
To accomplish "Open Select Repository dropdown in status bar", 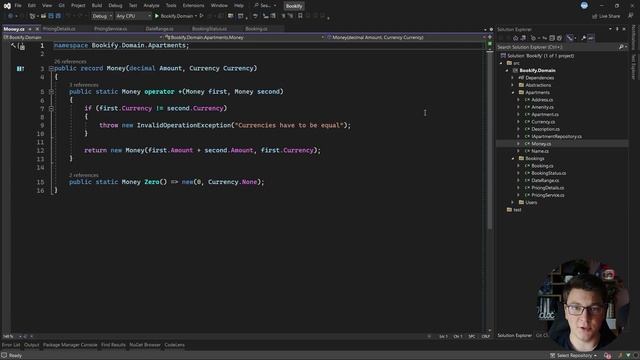I will (573, 356).
